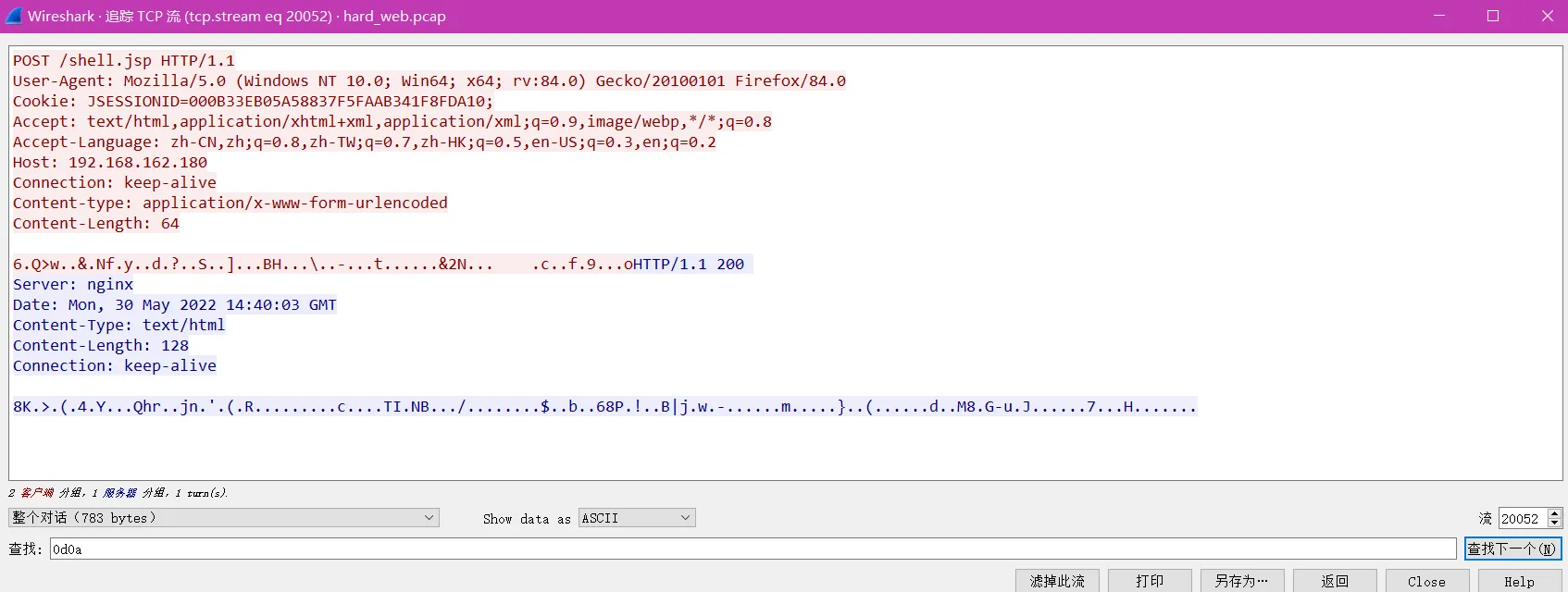Open Help for the stream dialog
Viewport: 1568px width, 592px height.
pyautogui.click(x=1519, y=581)
